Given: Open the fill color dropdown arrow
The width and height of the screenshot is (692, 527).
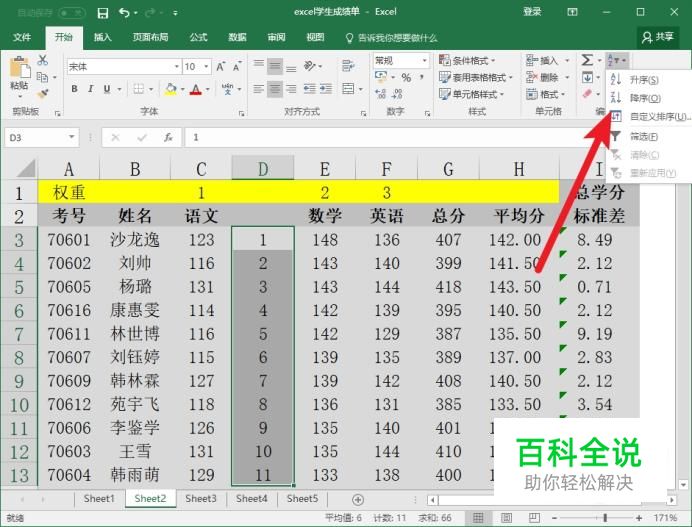Looking at the screenshot, I should [183, 90].
